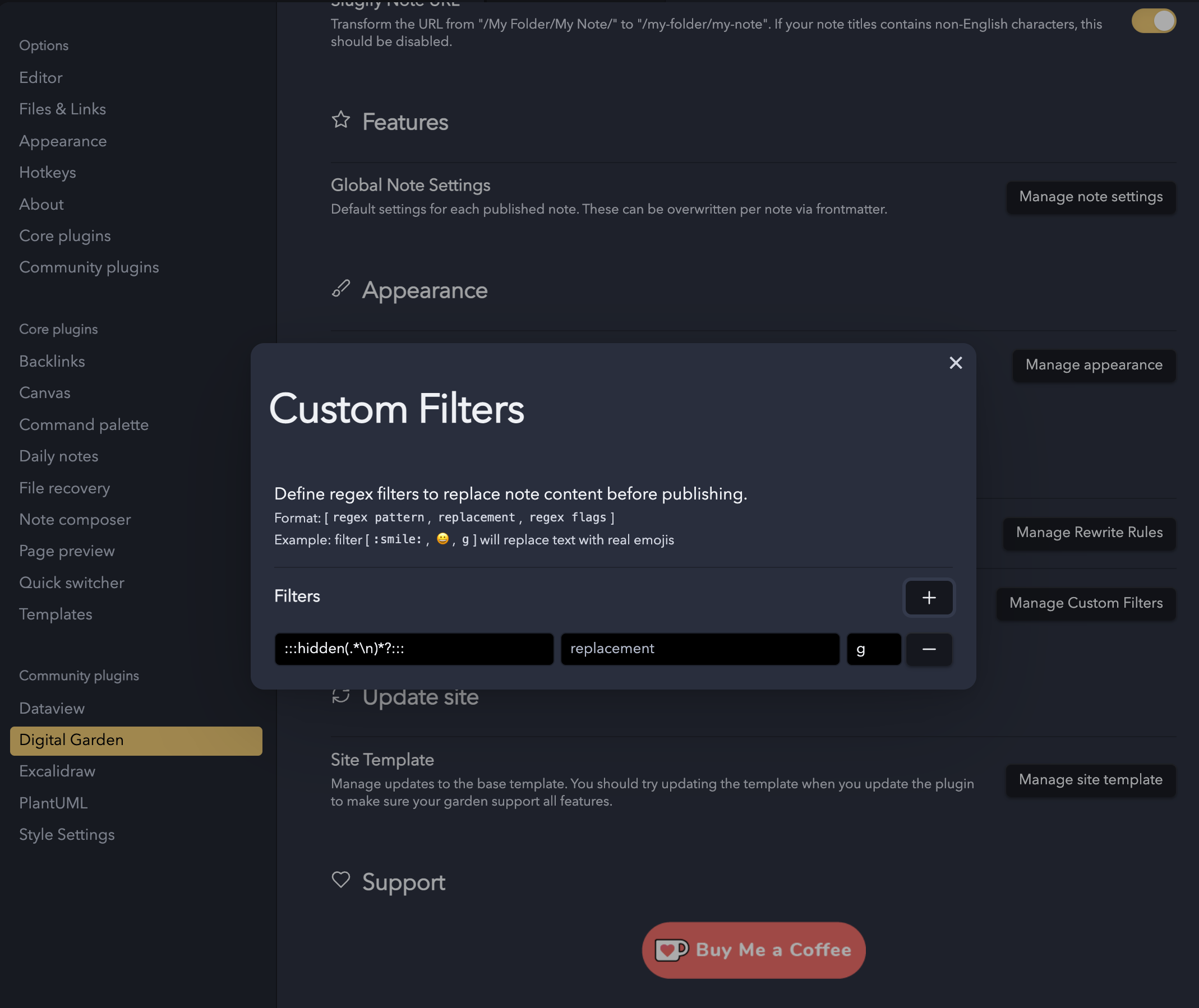Edit the replacement text input field

700,648
